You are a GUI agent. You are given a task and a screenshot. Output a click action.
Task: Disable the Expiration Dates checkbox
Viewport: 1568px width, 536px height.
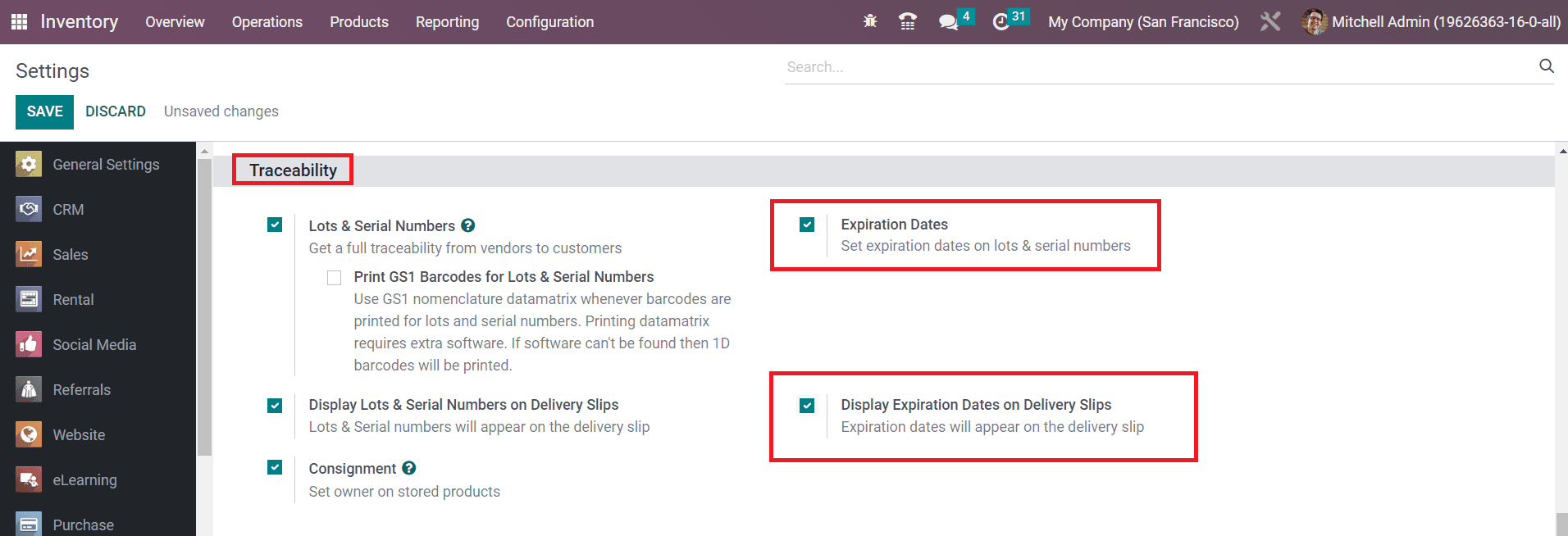click(x=807, y=225)
